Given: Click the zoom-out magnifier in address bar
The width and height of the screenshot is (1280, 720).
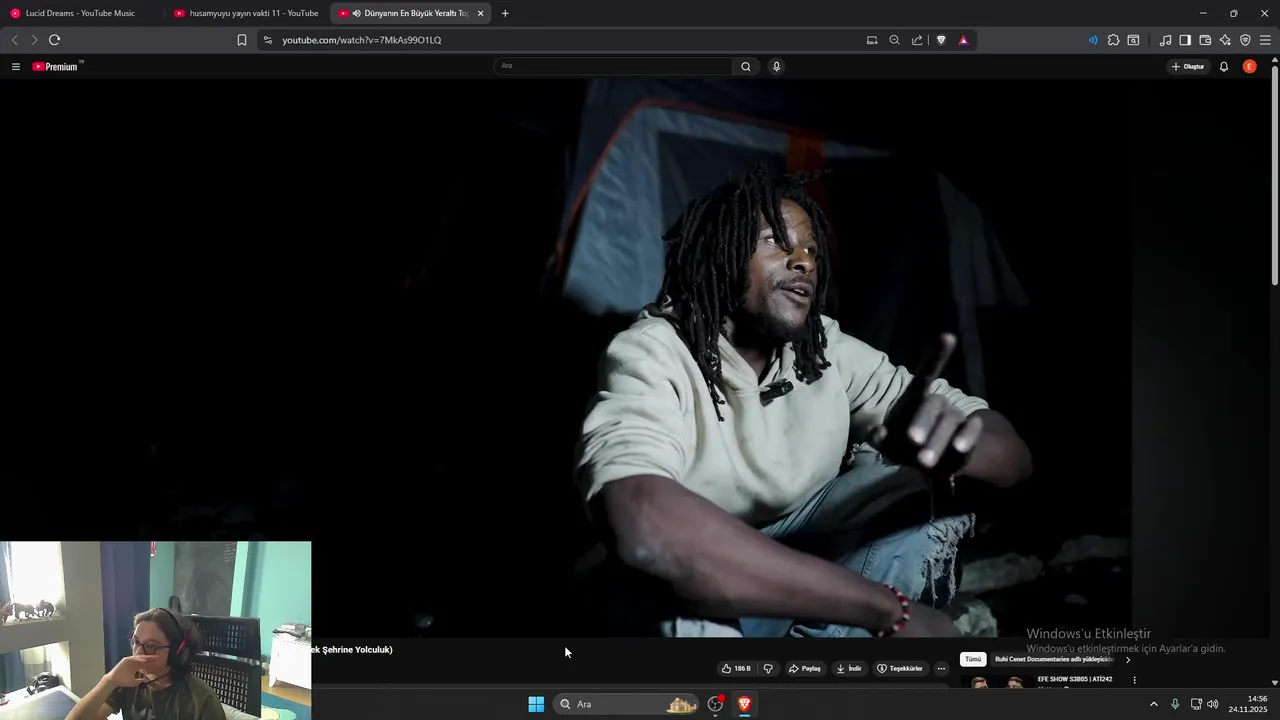Looking at the screenshot, I should 894,40.
